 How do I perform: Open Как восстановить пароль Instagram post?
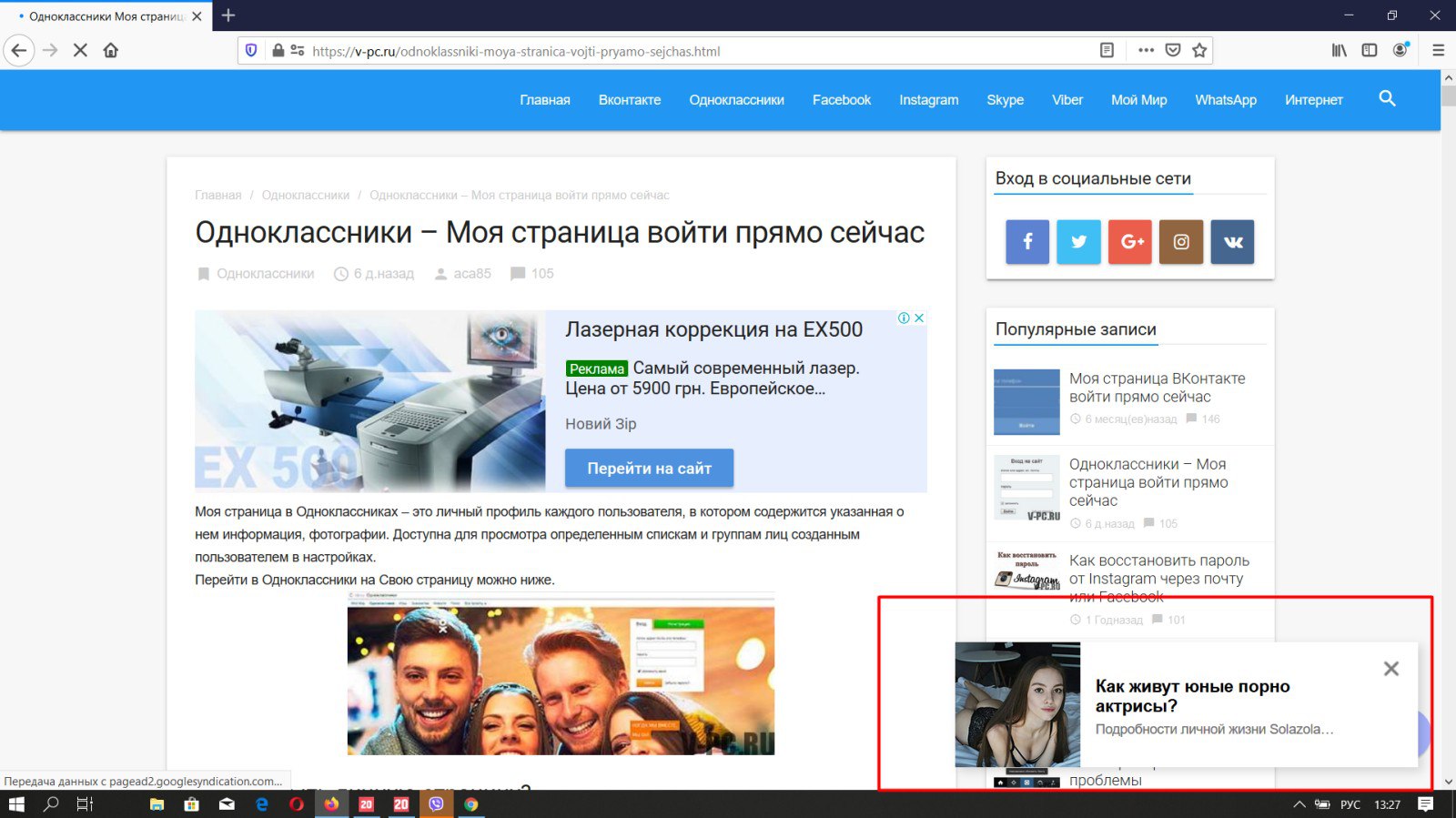click(1159, 579)
